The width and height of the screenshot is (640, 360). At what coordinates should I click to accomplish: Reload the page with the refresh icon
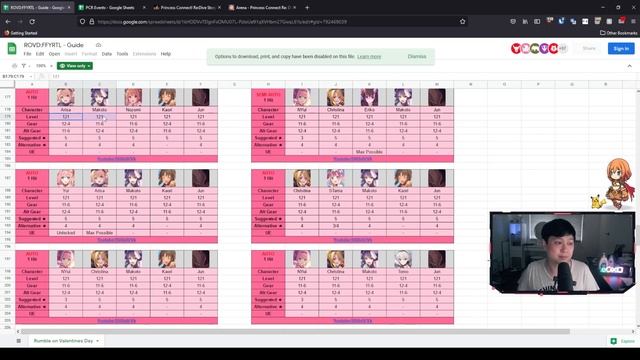(x=32, y=21)
